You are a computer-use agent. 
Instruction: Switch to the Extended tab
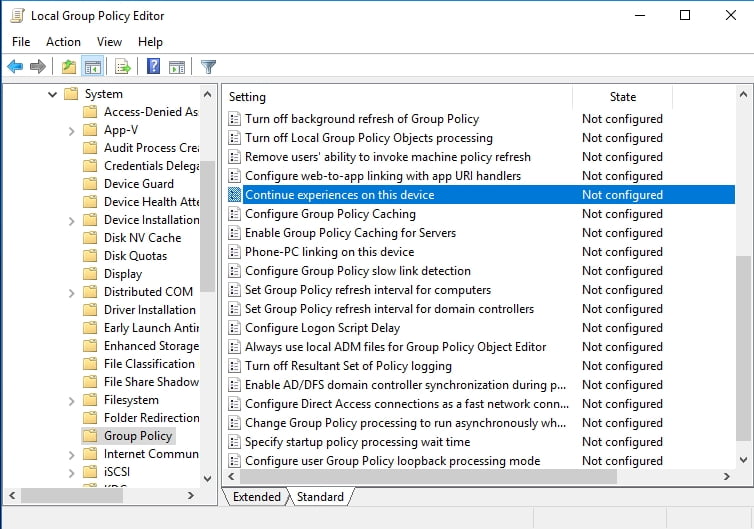pyautogui.click(x=256, y=497)
